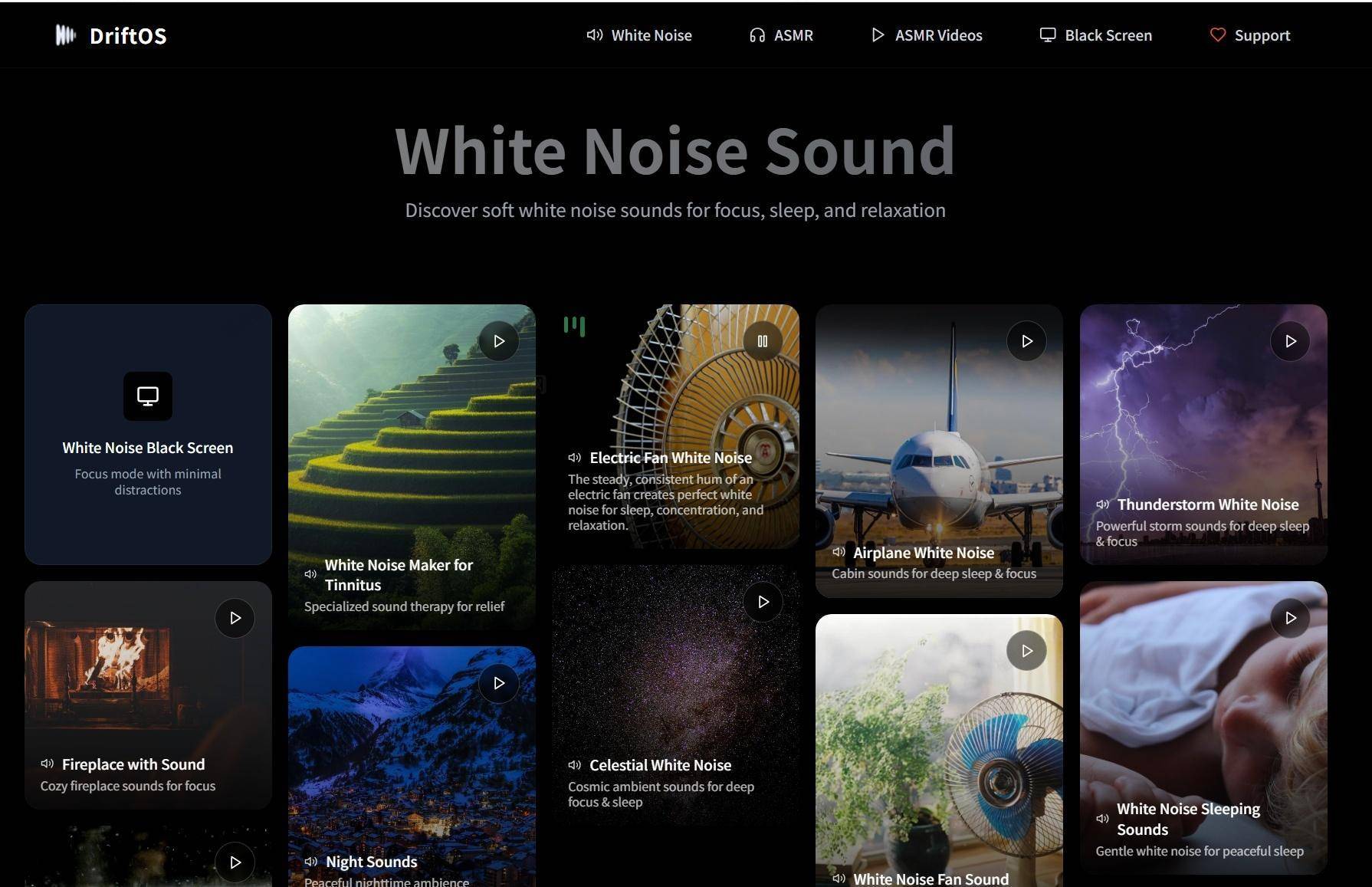Click the monitor icon on Black Screen card
Viewport: 1372px width, 887px height.
[148, 396]
